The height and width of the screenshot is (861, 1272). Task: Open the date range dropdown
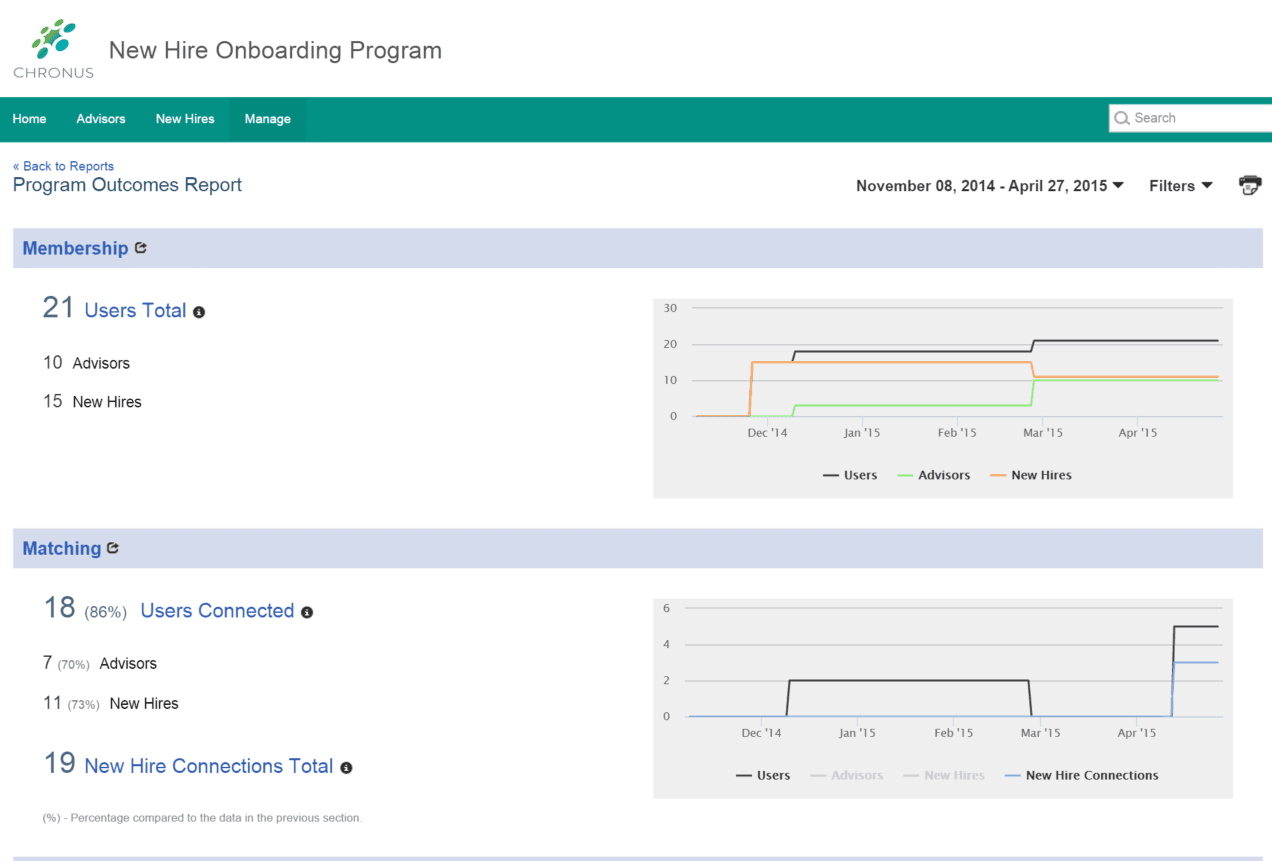coord(990,186)
